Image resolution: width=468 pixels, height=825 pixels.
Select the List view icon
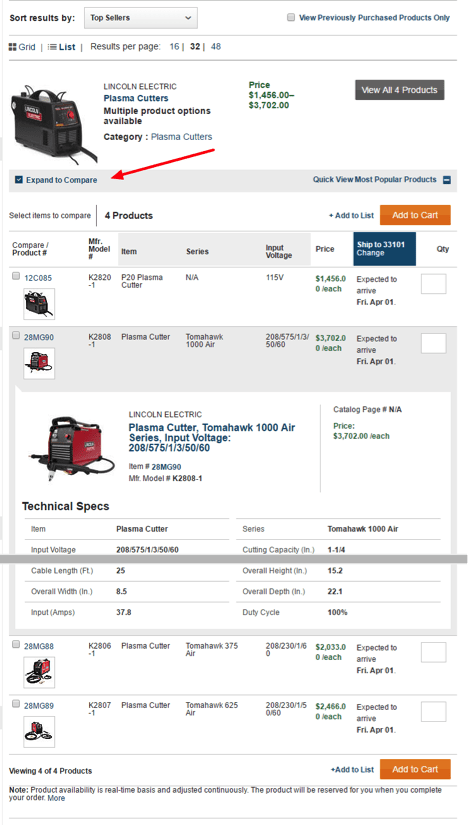click(52, 47)
